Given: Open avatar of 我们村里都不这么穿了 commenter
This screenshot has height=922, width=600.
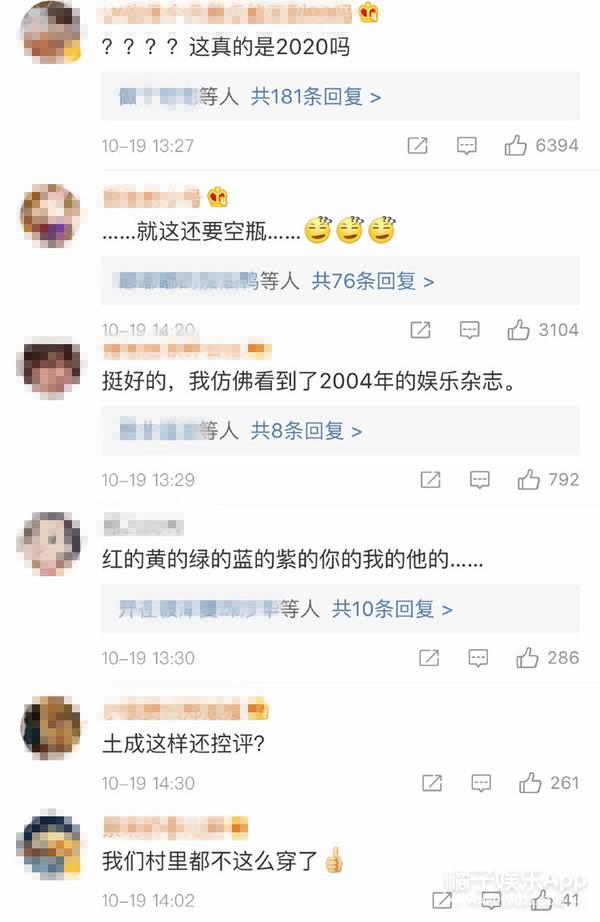Looking at the screenshot, I should click(x=51, y=844).
